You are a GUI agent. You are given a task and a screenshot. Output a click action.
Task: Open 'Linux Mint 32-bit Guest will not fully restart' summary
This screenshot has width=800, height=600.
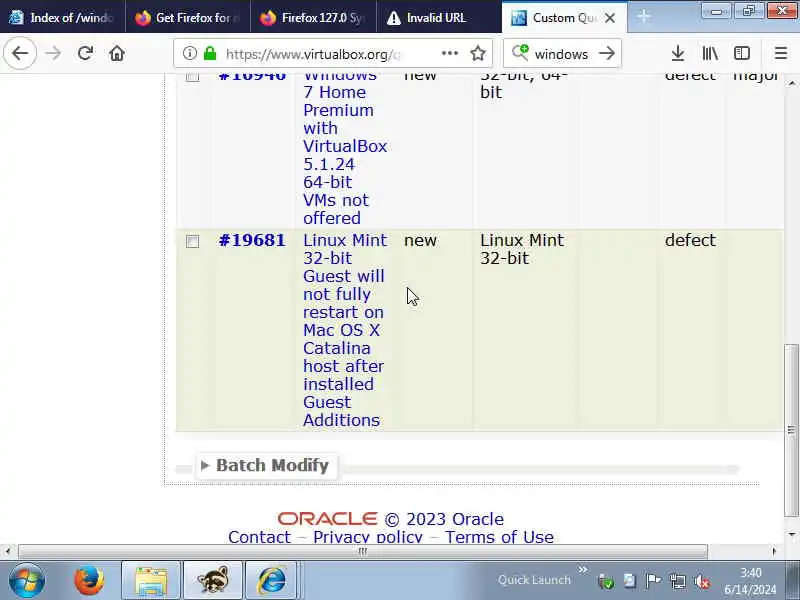(x=345, y=330)
